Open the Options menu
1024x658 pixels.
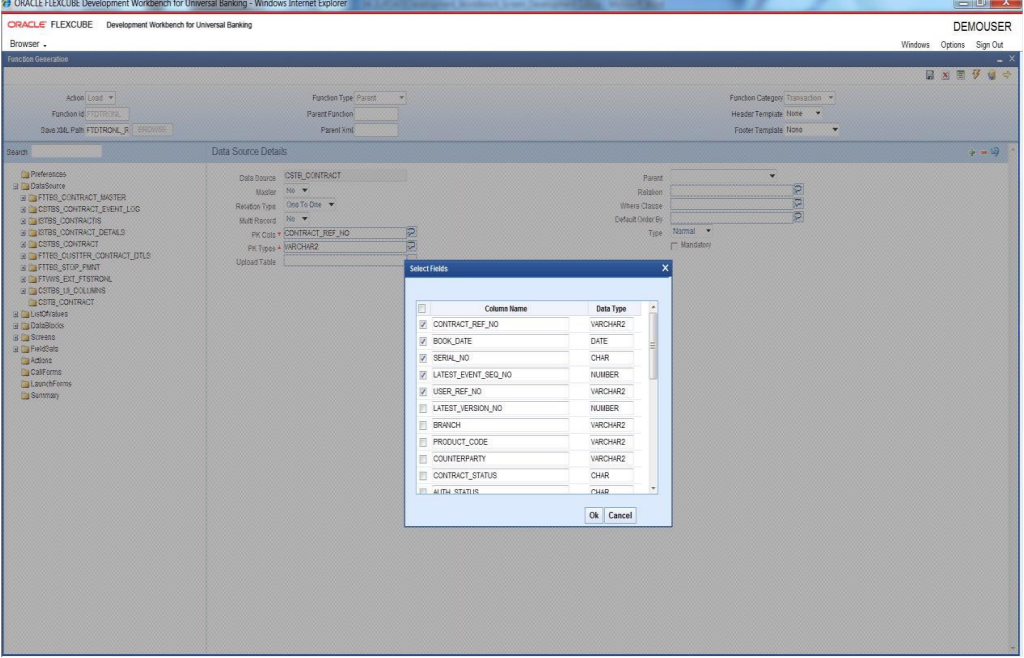(x=952, y=45)
